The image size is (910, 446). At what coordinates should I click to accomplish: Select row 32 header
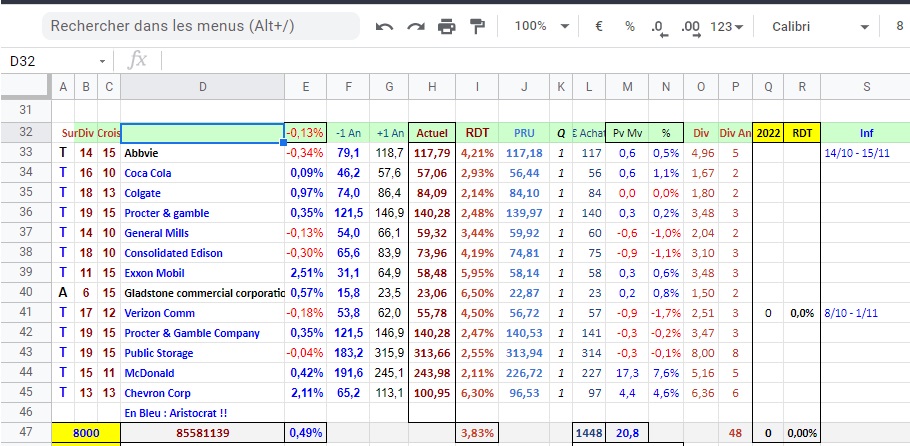[x=26, y=132]
